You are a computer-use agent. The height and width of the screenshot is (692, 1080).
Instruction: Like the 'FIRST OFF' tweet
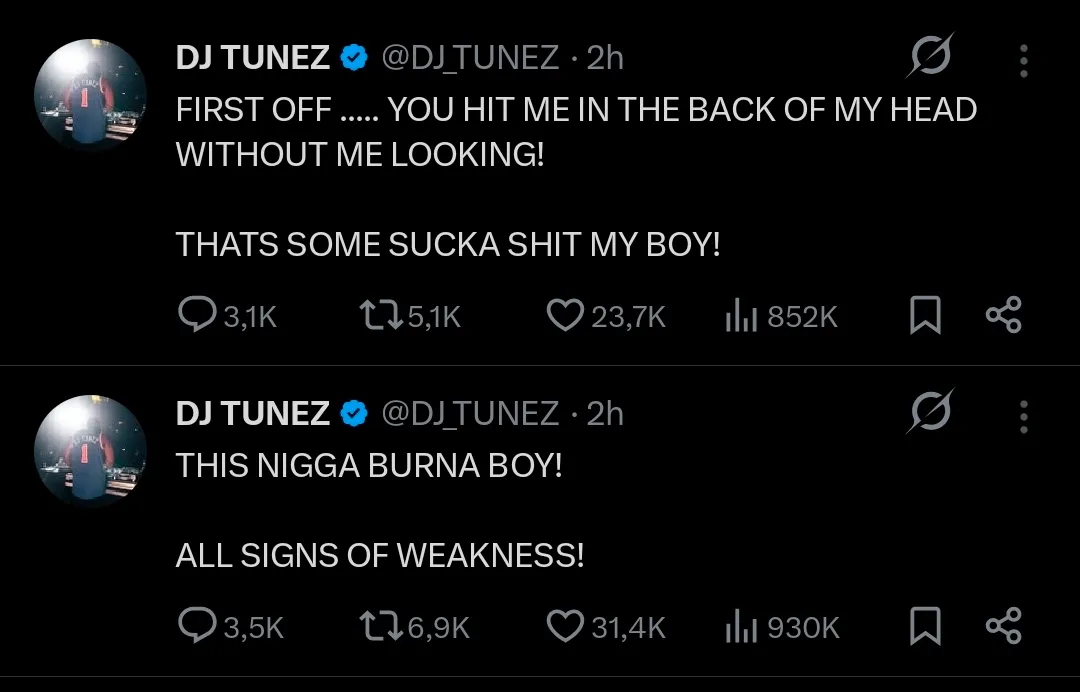tap(565, 316)
